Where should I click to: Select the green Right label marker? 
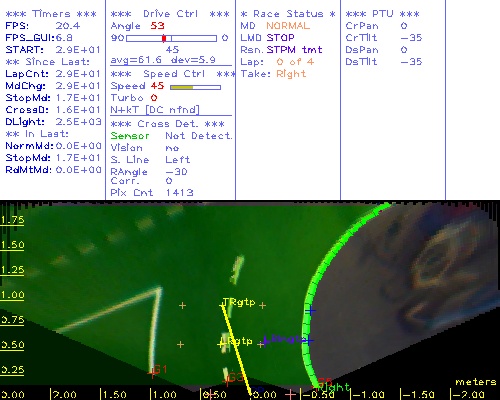[x=332, y=387]
